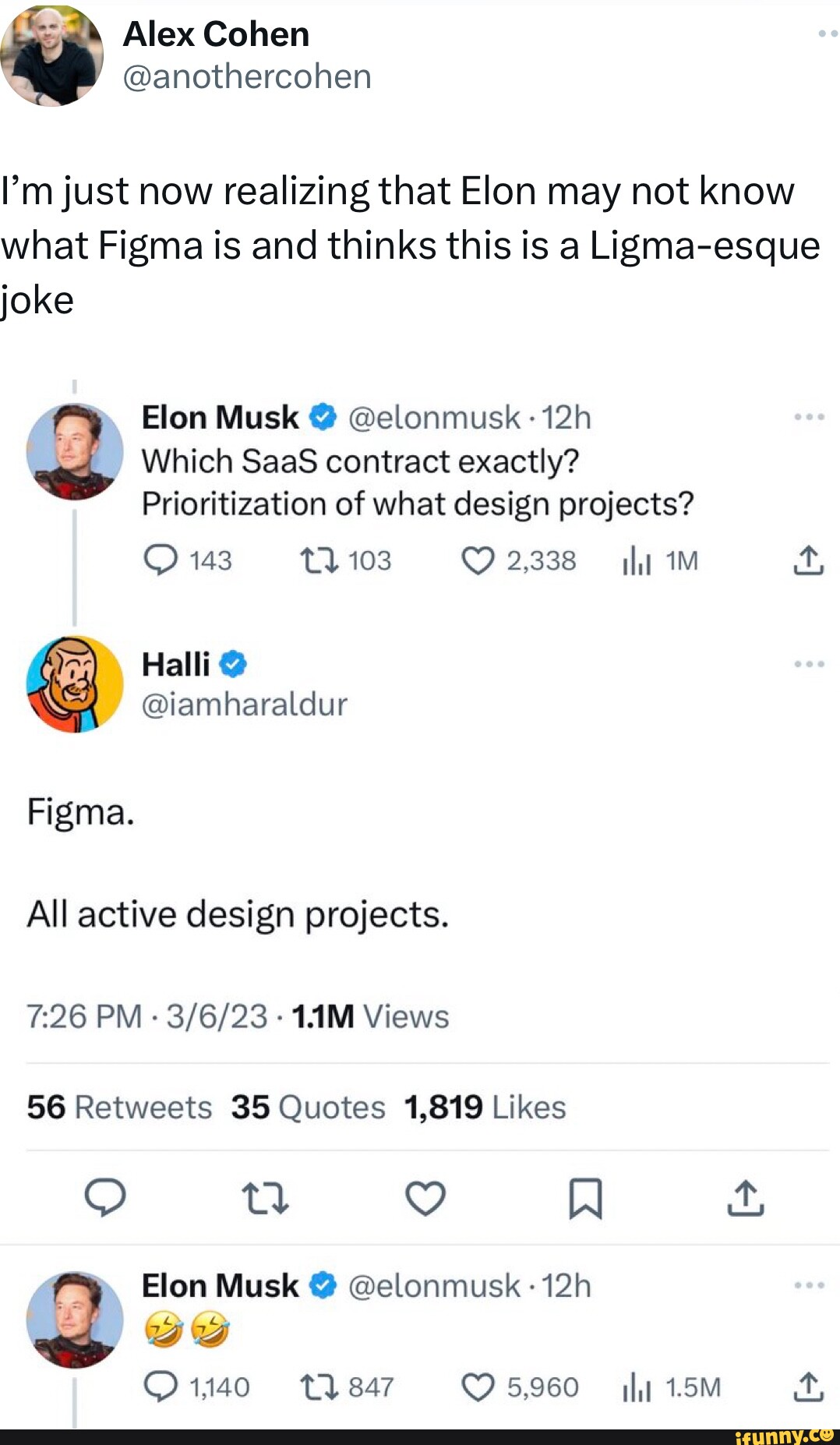Screen dimensions: 840x1445
Task: Retweet Halli's Figma tweet
Action: tap(265, 1198)
